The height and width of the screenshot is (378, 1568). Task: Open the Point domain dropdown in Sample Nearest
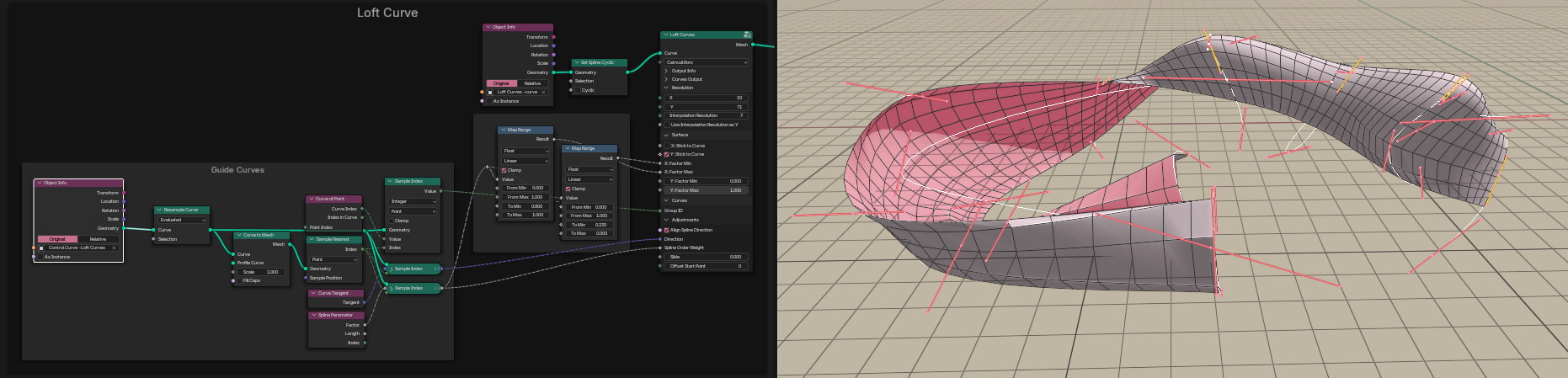[x=334, y=259]
